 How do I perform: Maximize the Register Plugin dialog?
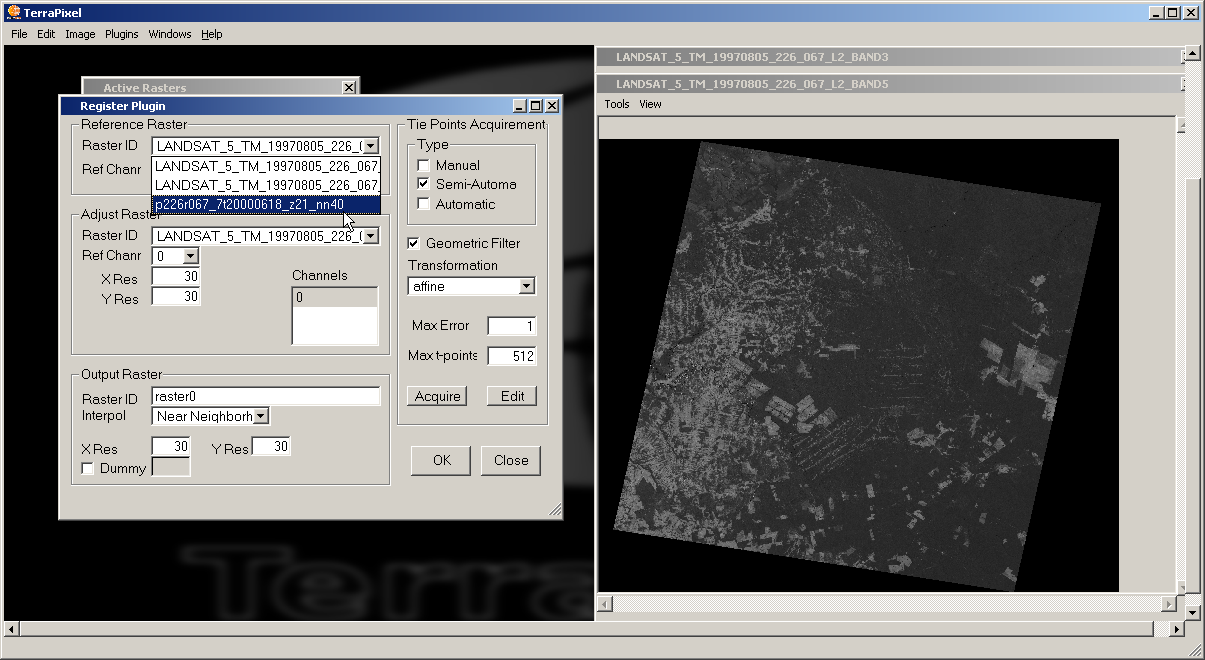point(535,106)
